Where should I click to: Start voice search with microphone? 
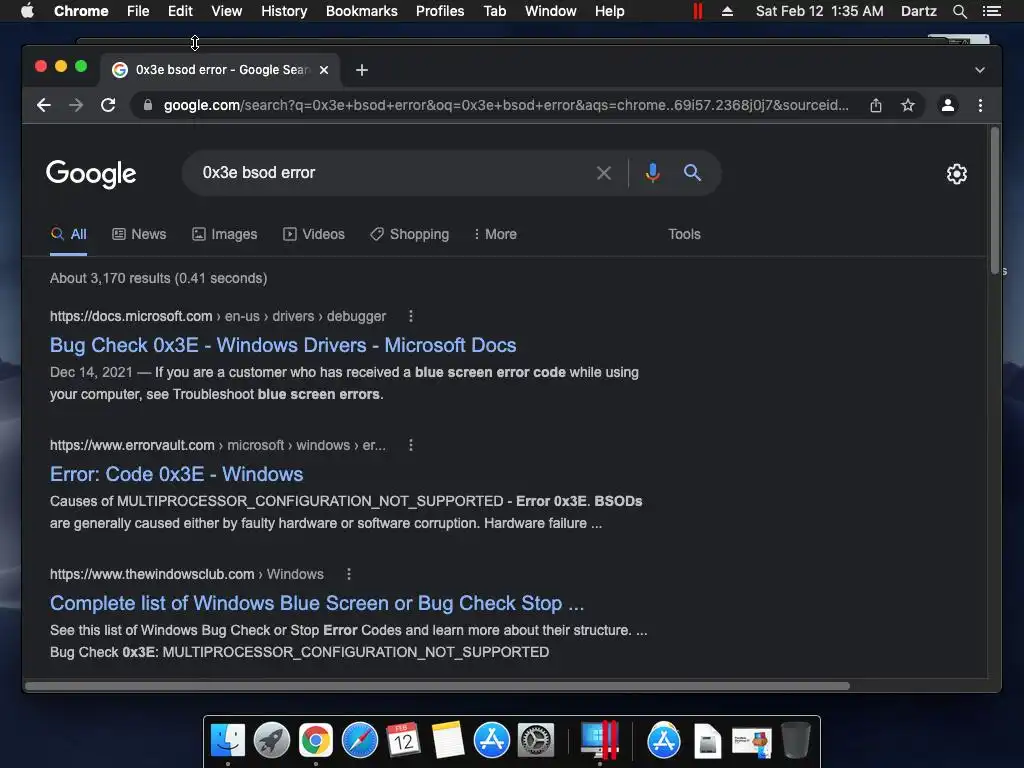(652, 172)
